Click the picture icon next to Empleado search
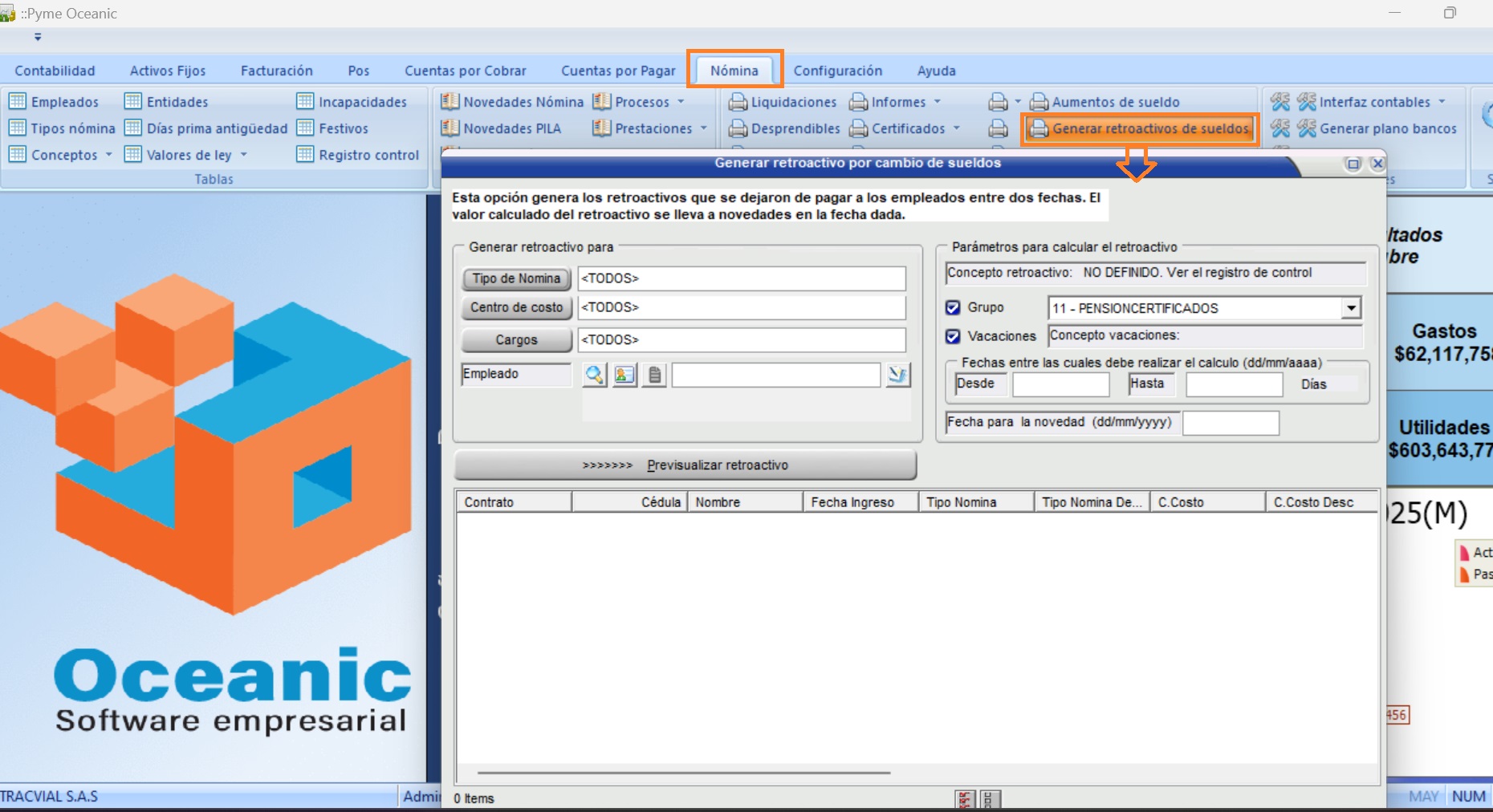This screenshot has height=812, width=1493. [624, 375]
